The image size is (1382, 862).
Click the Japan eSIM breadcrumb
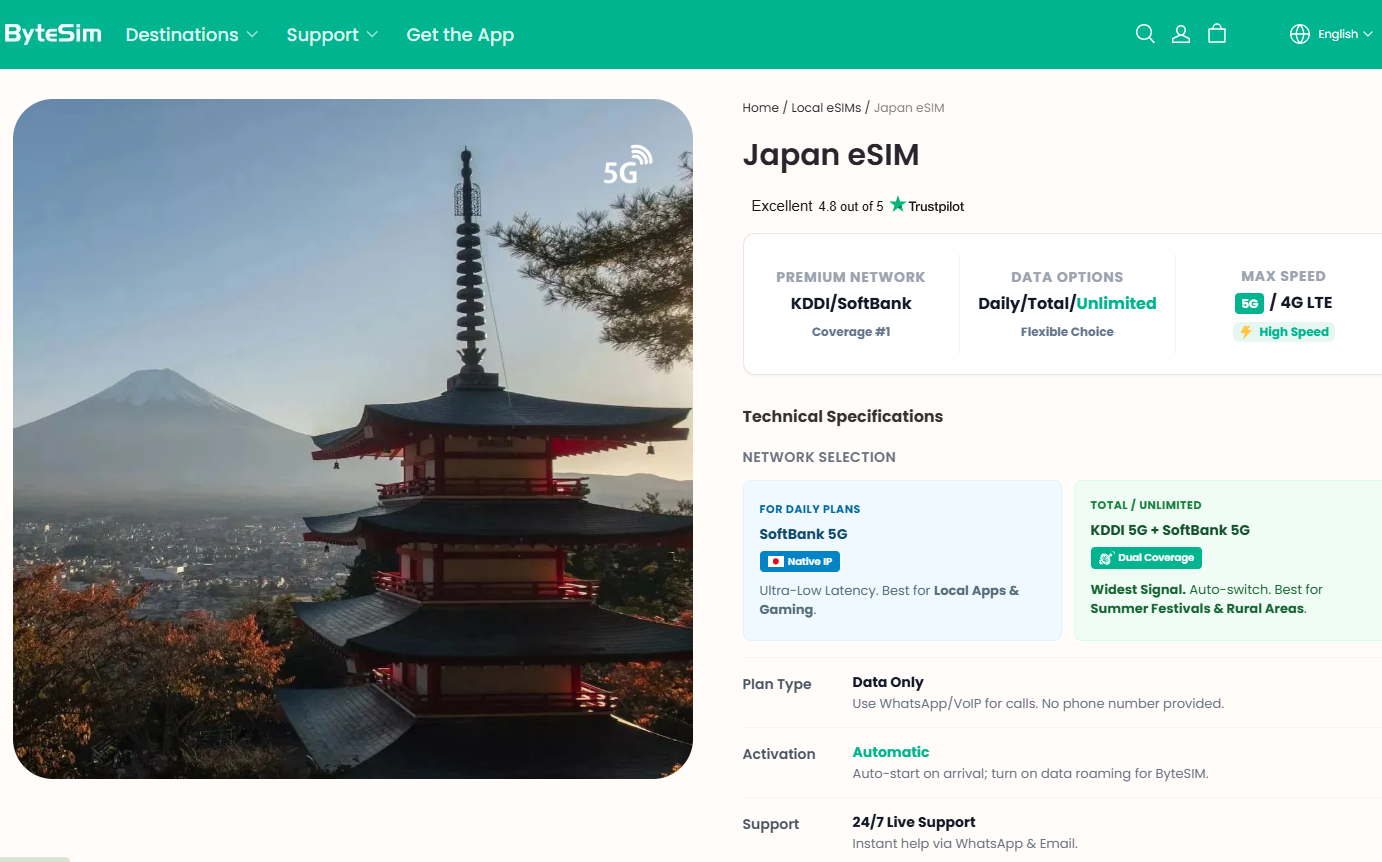click(x=909, y=108)
